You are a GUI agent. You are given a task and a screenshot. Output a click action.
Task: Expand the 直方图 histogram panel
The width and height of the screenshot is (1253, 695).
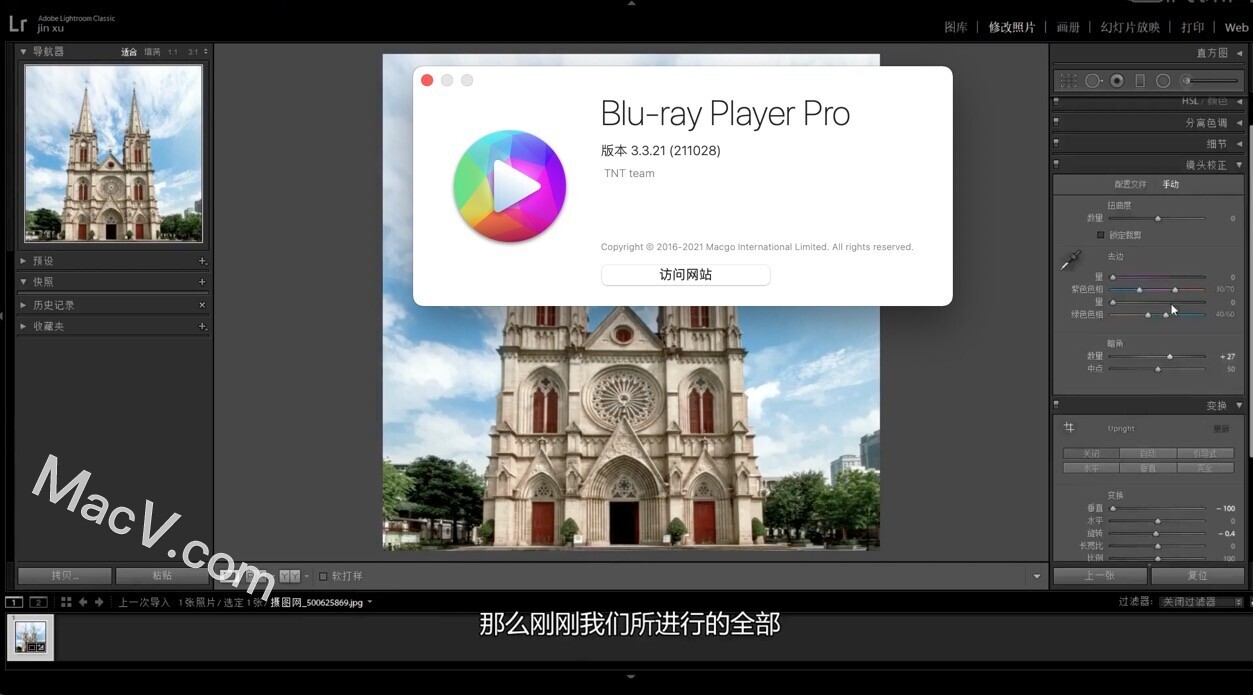1239,53
